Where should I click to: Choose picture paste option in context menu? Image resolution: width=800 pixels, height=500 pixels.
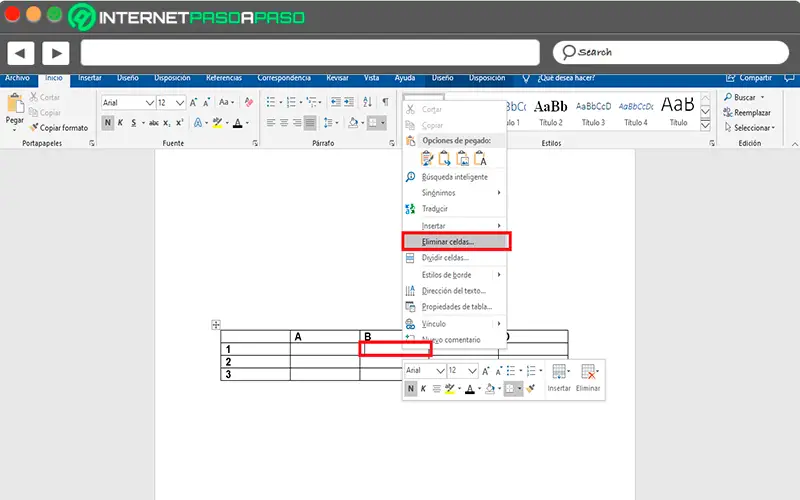462,159
